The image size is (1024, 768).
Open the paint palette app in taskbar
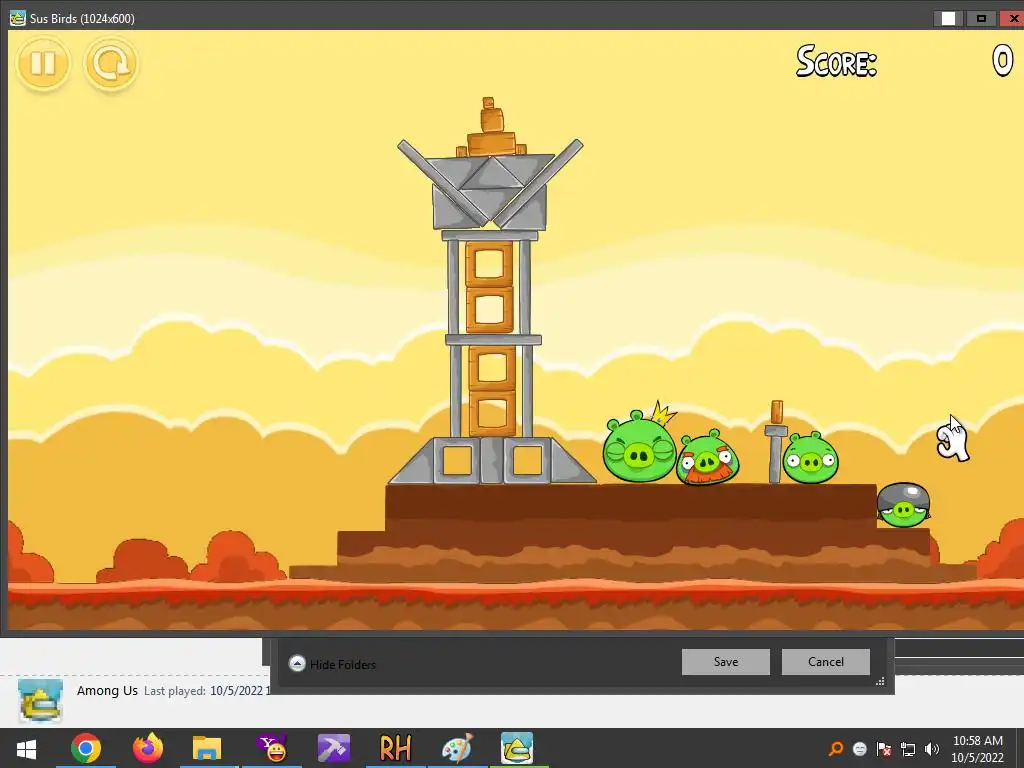pyautogui.click(x=456, y=748)
